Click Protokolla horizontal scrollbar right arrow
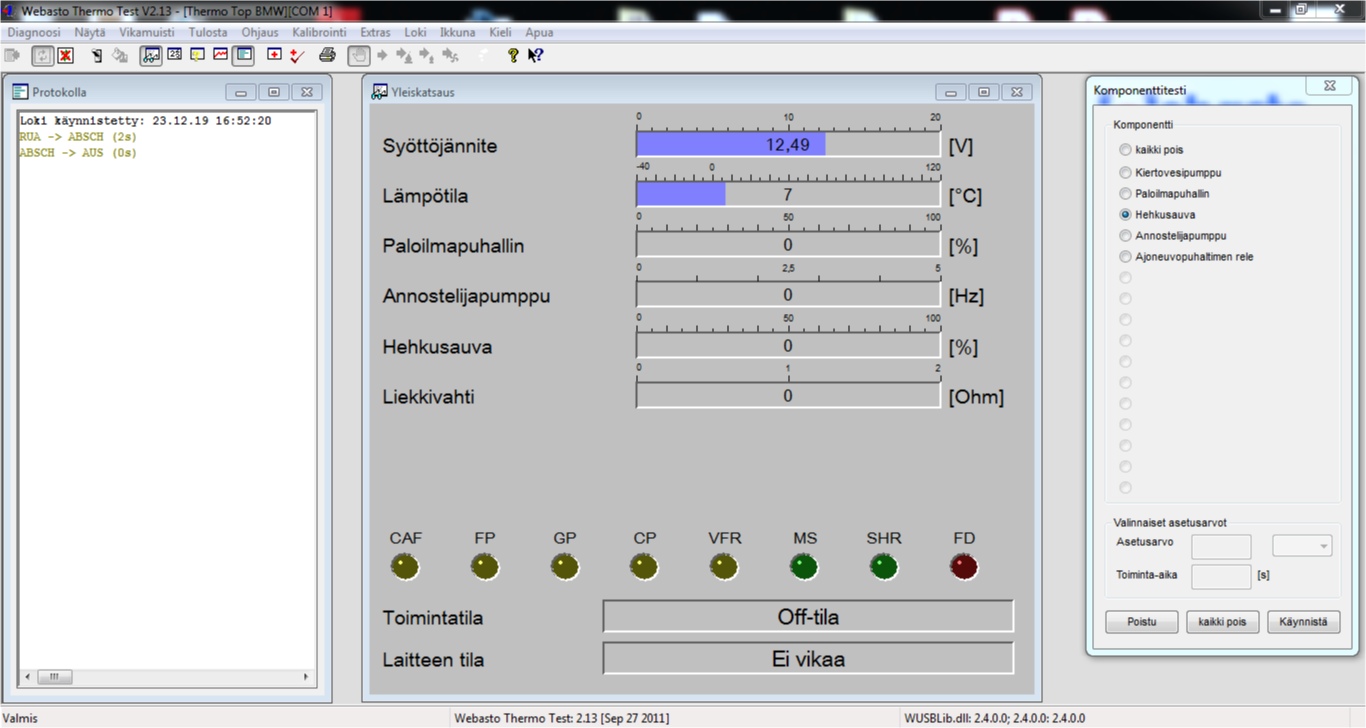 tap(307, 677)
